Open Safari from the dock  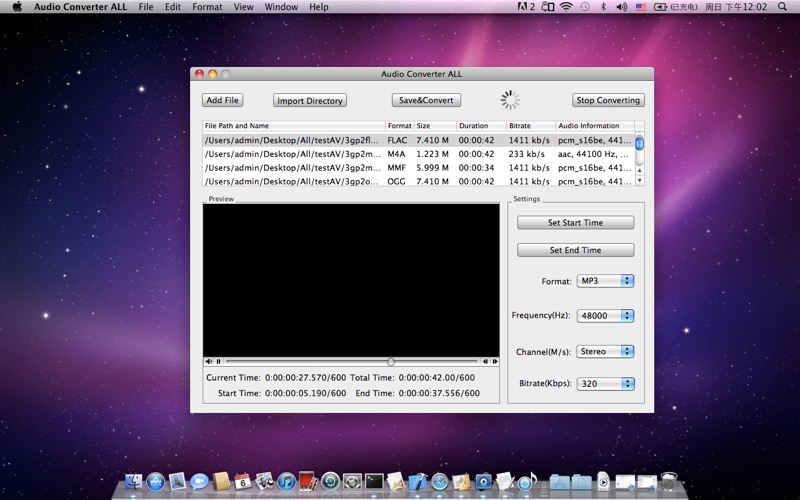[x=439, y=481]
